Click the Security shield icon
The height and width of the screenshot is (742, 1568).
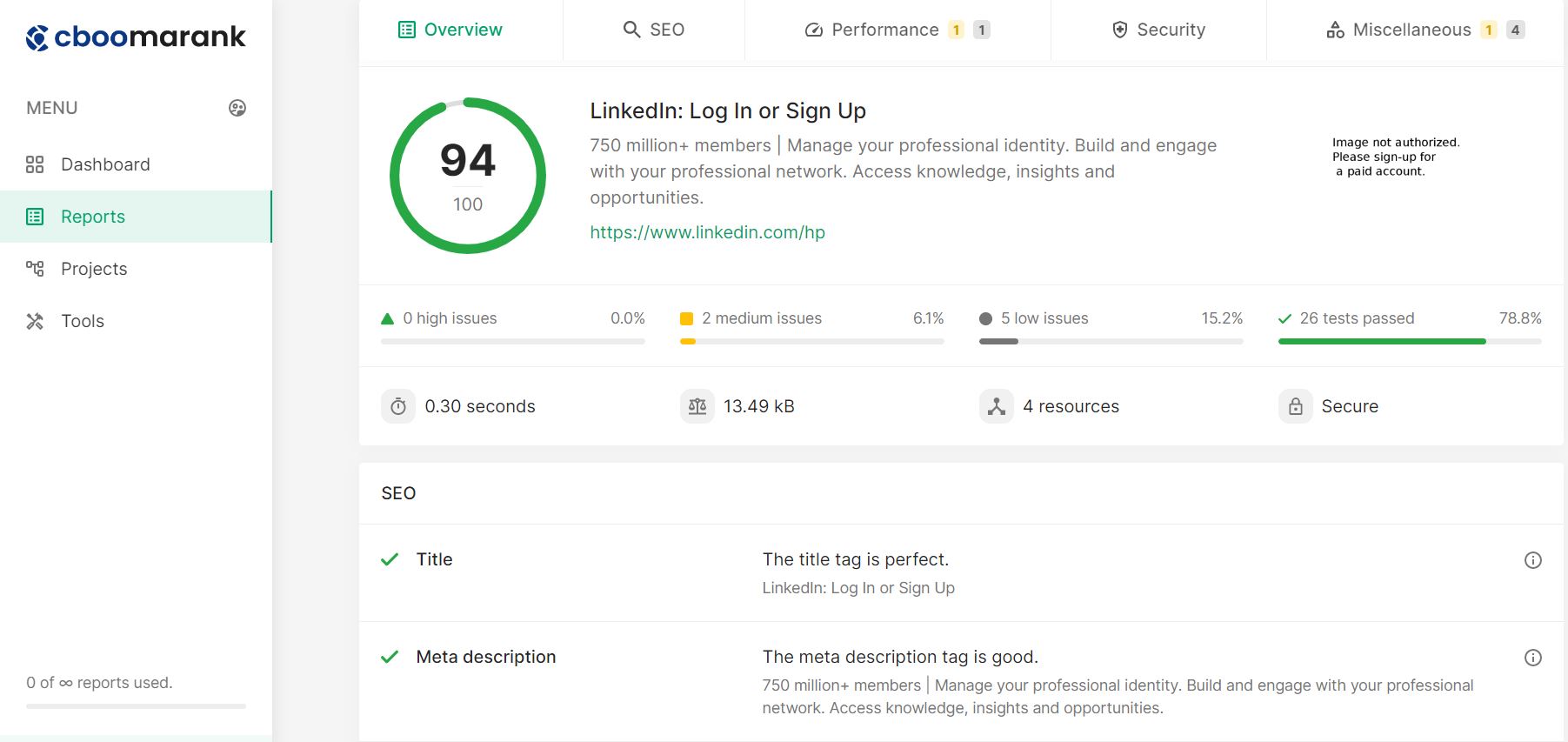1120,30
